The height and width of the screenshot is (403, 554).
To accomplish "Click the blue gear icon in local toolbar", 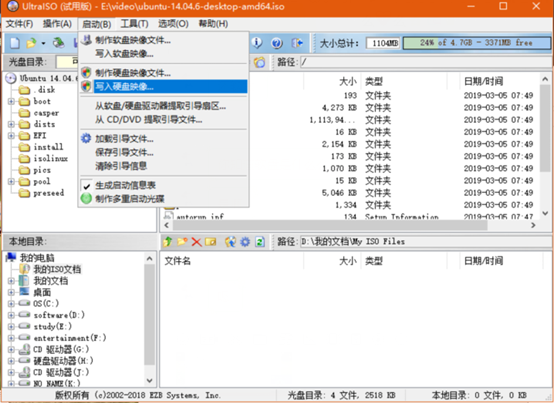I will pos(245,242).
